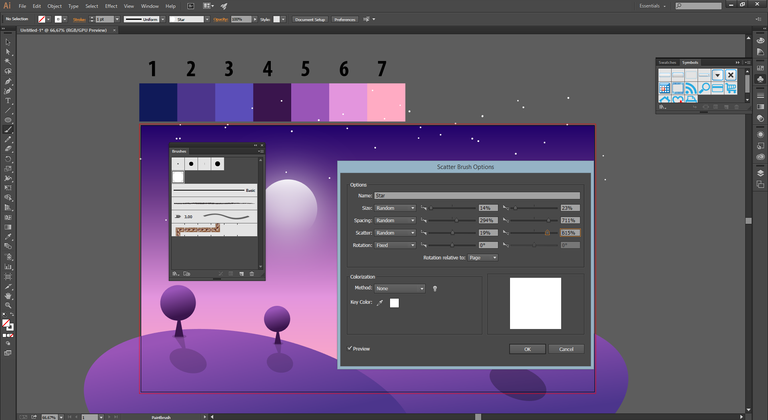The image size is (768, 420).
Task: Select the Hand tool
Action: point(8,296)
